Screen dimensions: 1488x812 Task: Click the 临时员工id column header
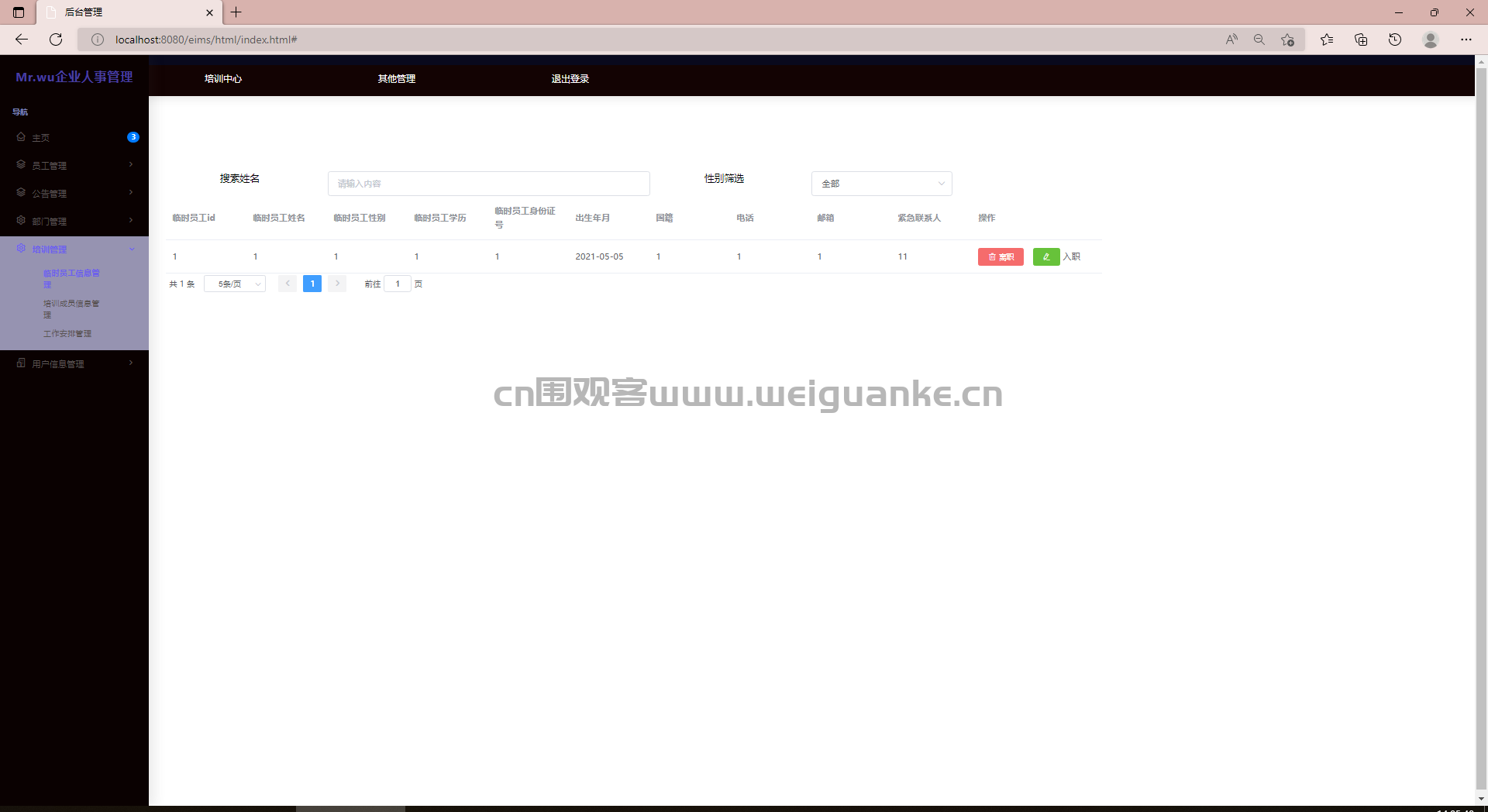tap(194, 218)
